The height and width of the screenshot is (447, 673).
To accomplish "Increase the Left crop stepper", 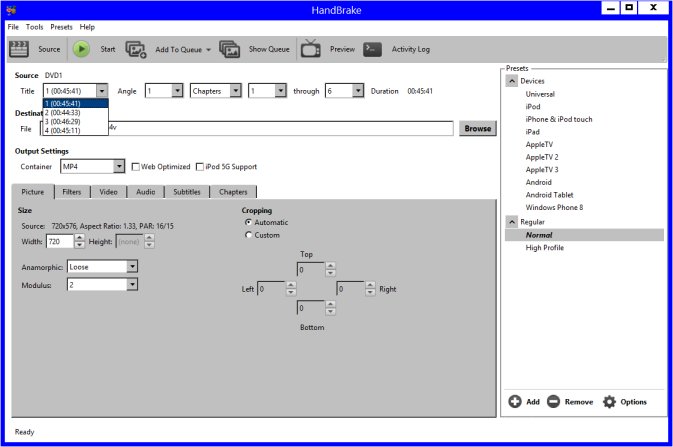I will [291, 285].
